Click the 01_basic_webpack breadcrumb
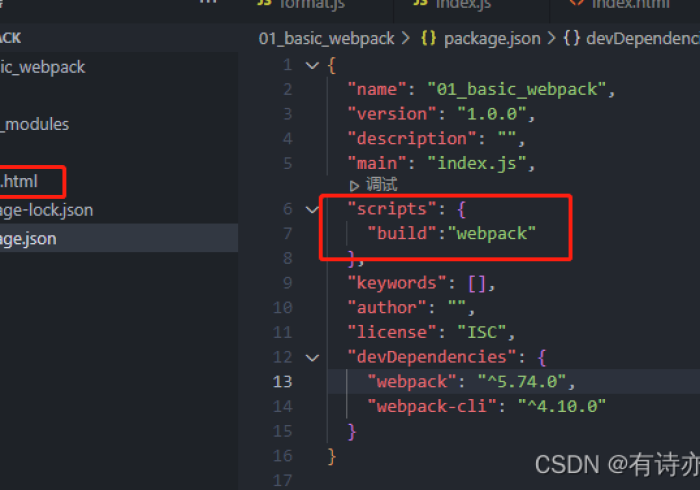Image resolution: width=700 pixels, height=490 pixels. [x=326, y=38]
